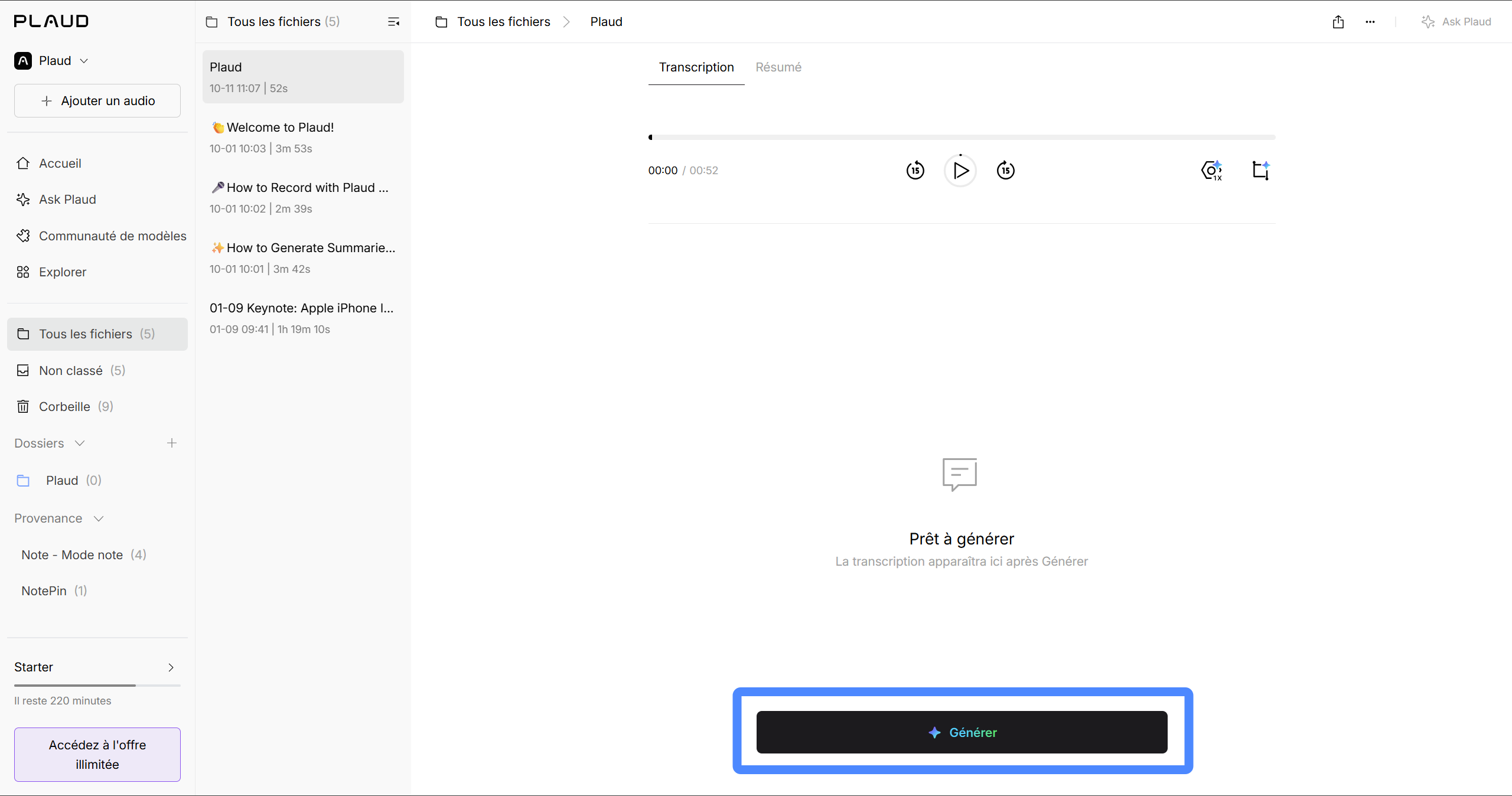Click the Communauté de modèles puzzle icon
1512x796 pixels.
[x=23, y=236]
